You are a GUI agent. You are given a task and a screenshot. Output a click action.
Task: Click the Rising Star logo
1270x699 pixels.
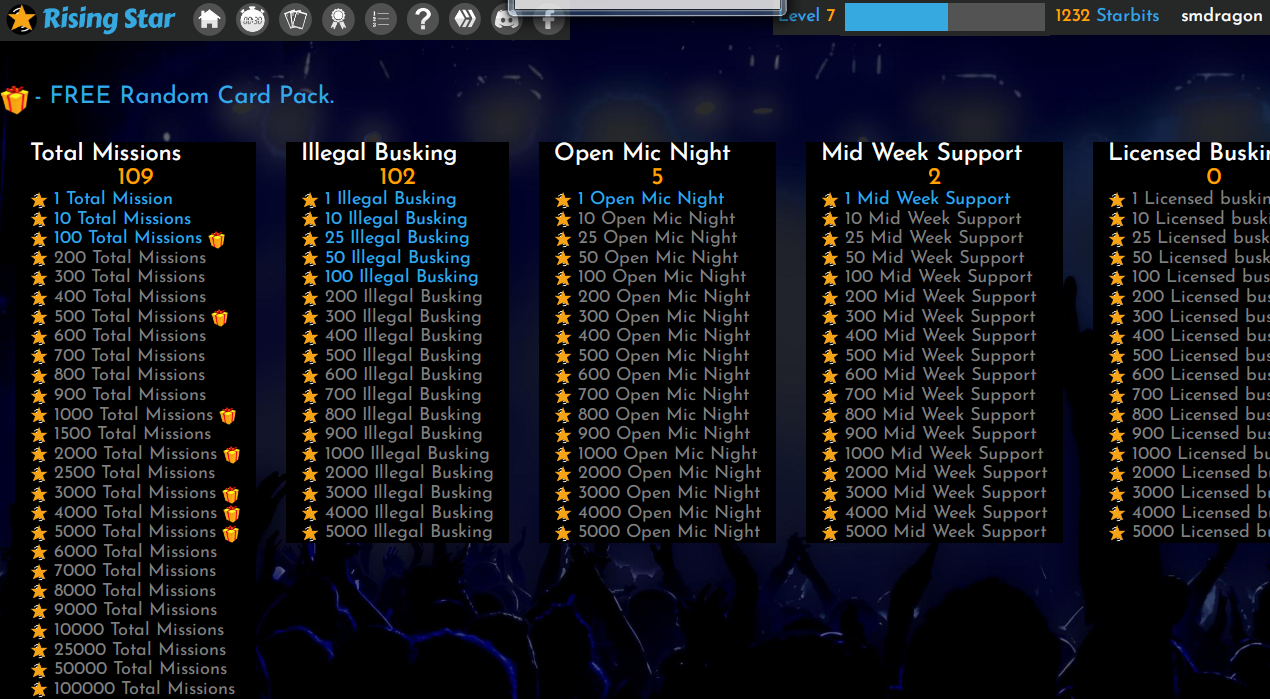91,19
